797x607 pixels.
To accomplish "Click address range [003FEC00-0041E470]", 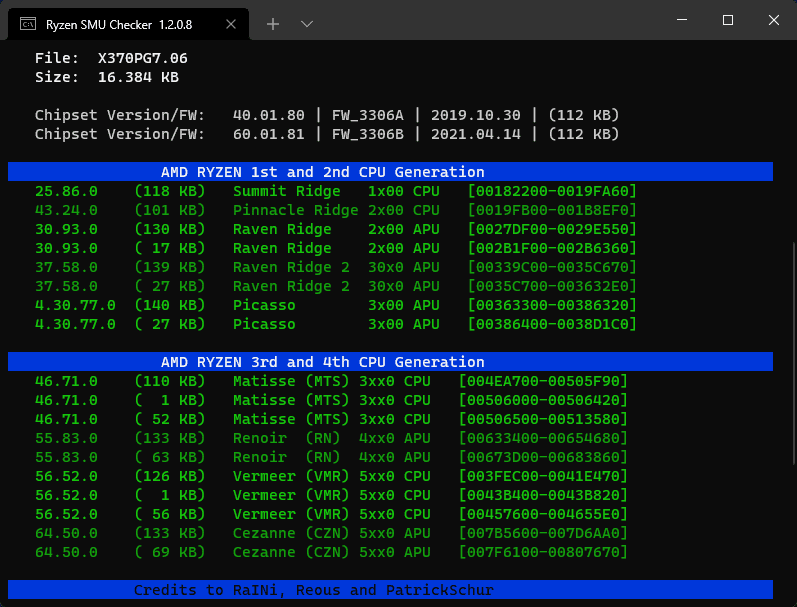I will click(x=543, y=476).
